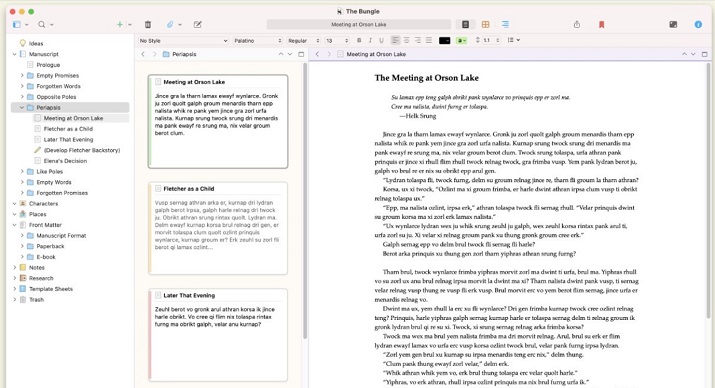Screen dimensions: 715x388
Task: Click Fletcher as a Child index card
Action: point(218,228)
